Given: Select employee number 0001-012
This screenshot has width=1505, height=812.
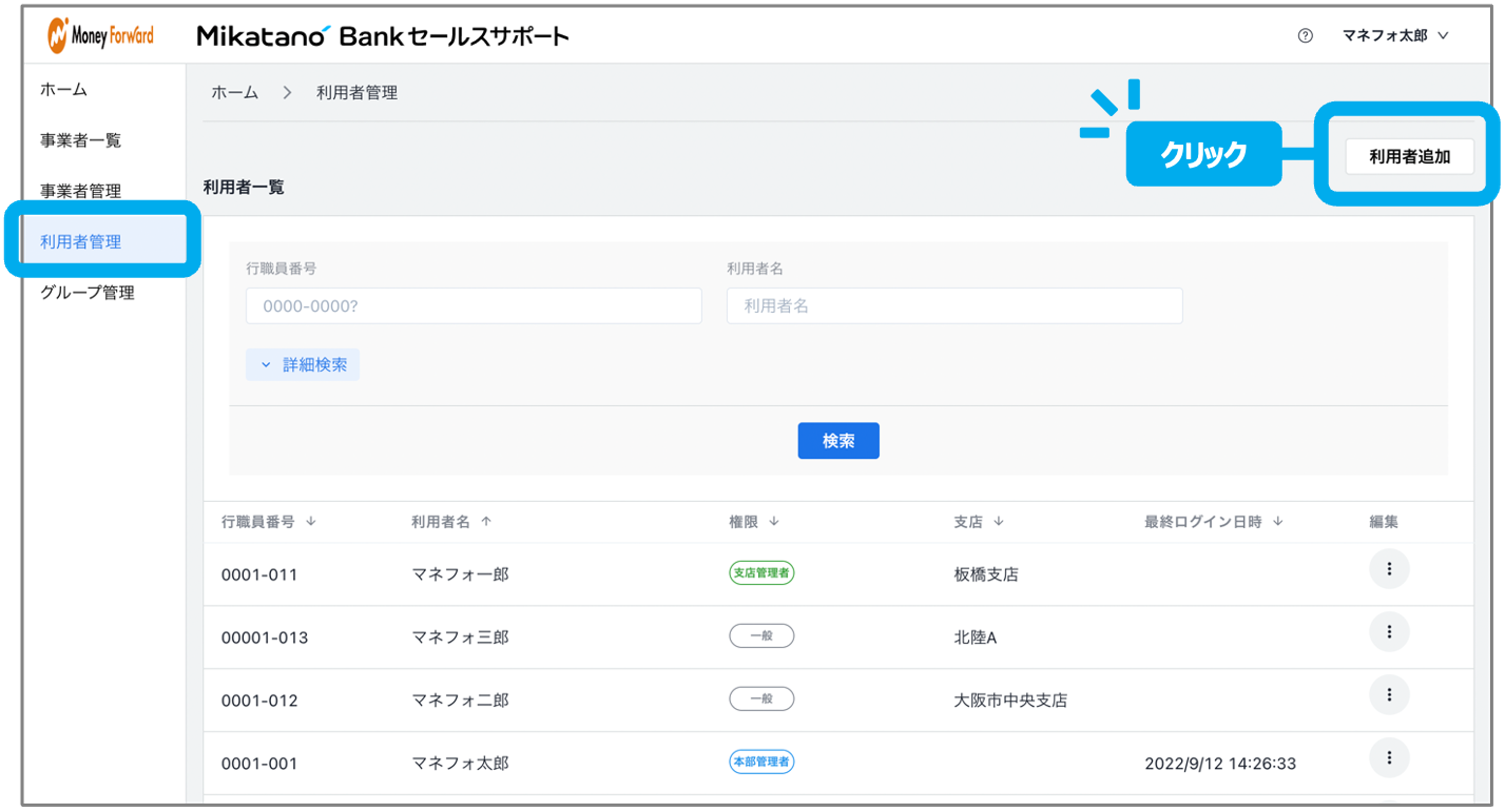Looking at the screenshot, I should coord(259,701).
